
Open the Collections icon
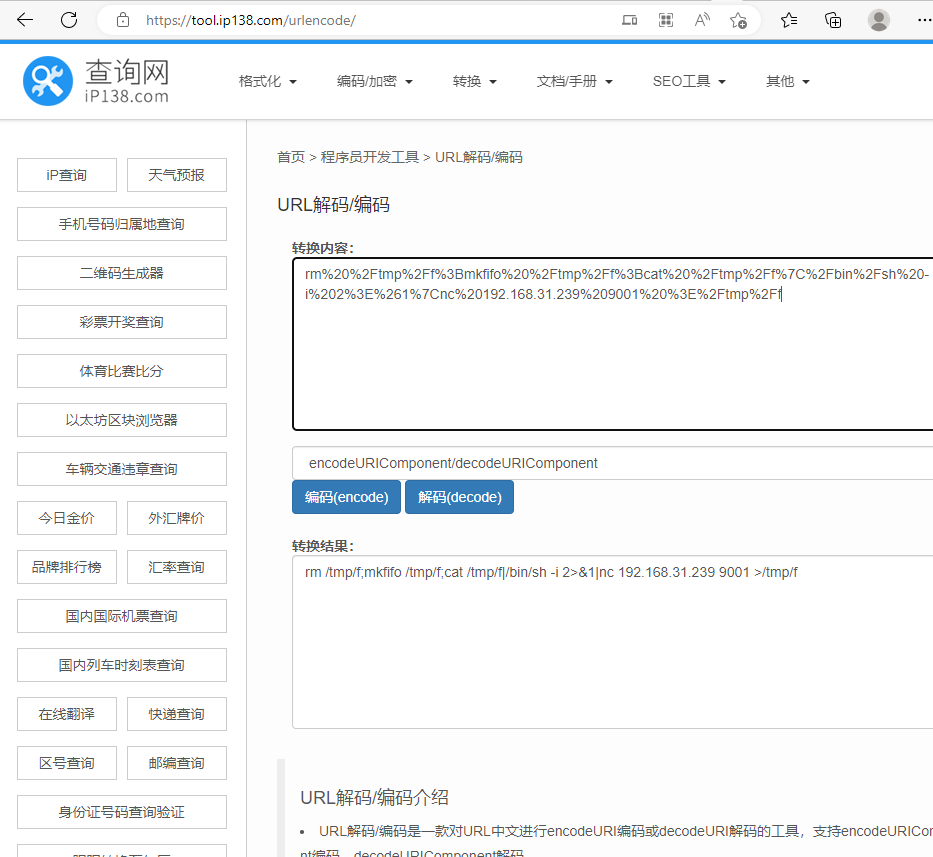[x=833, y=20]
